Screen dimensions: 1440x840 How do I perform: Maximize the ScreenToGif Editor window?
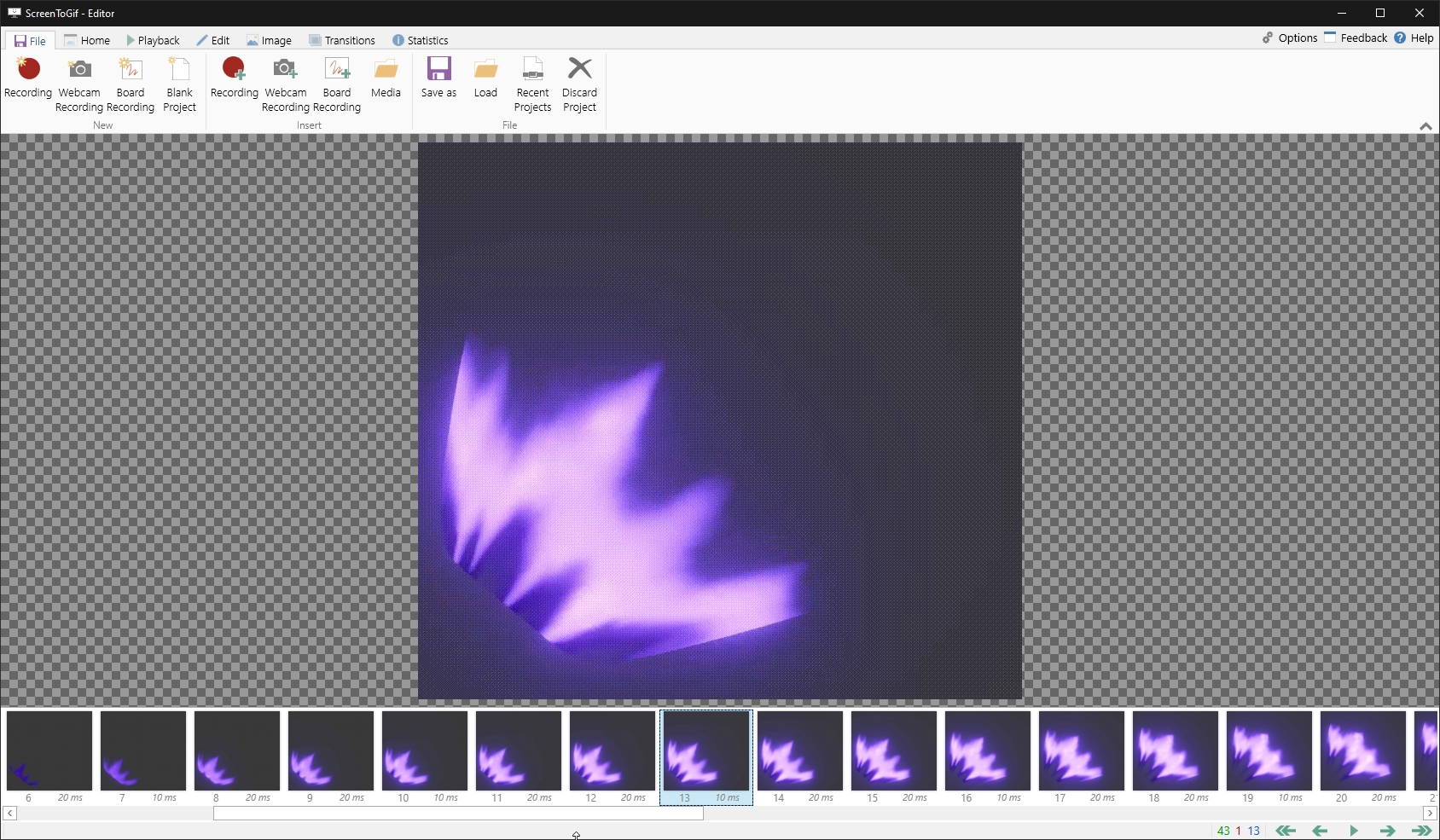(1380, 13)
